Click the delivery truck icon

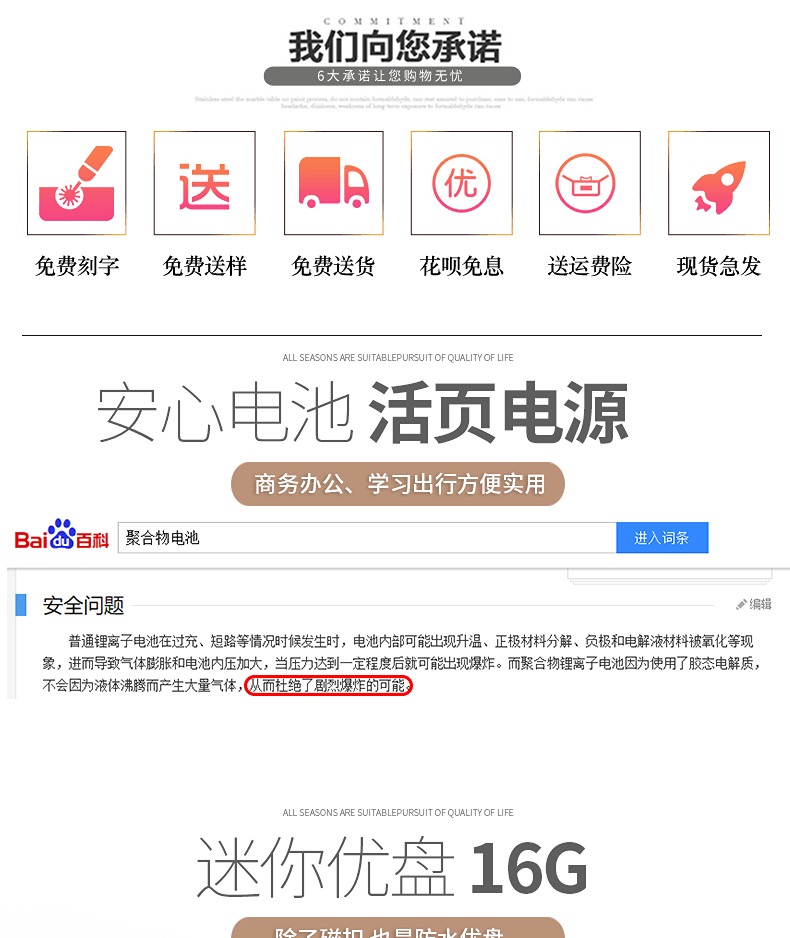[334, 183]
